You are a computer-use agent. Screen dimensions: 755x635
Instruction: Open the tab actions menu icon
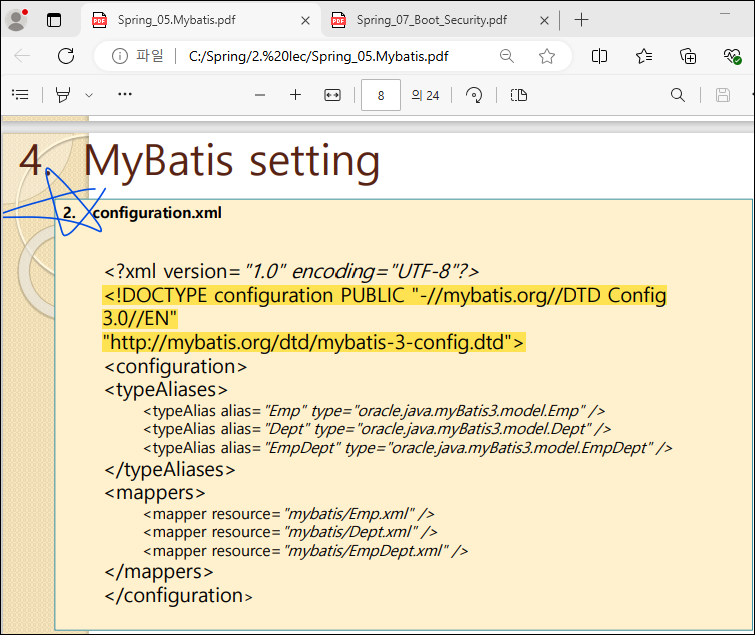[x=54, y=20]
